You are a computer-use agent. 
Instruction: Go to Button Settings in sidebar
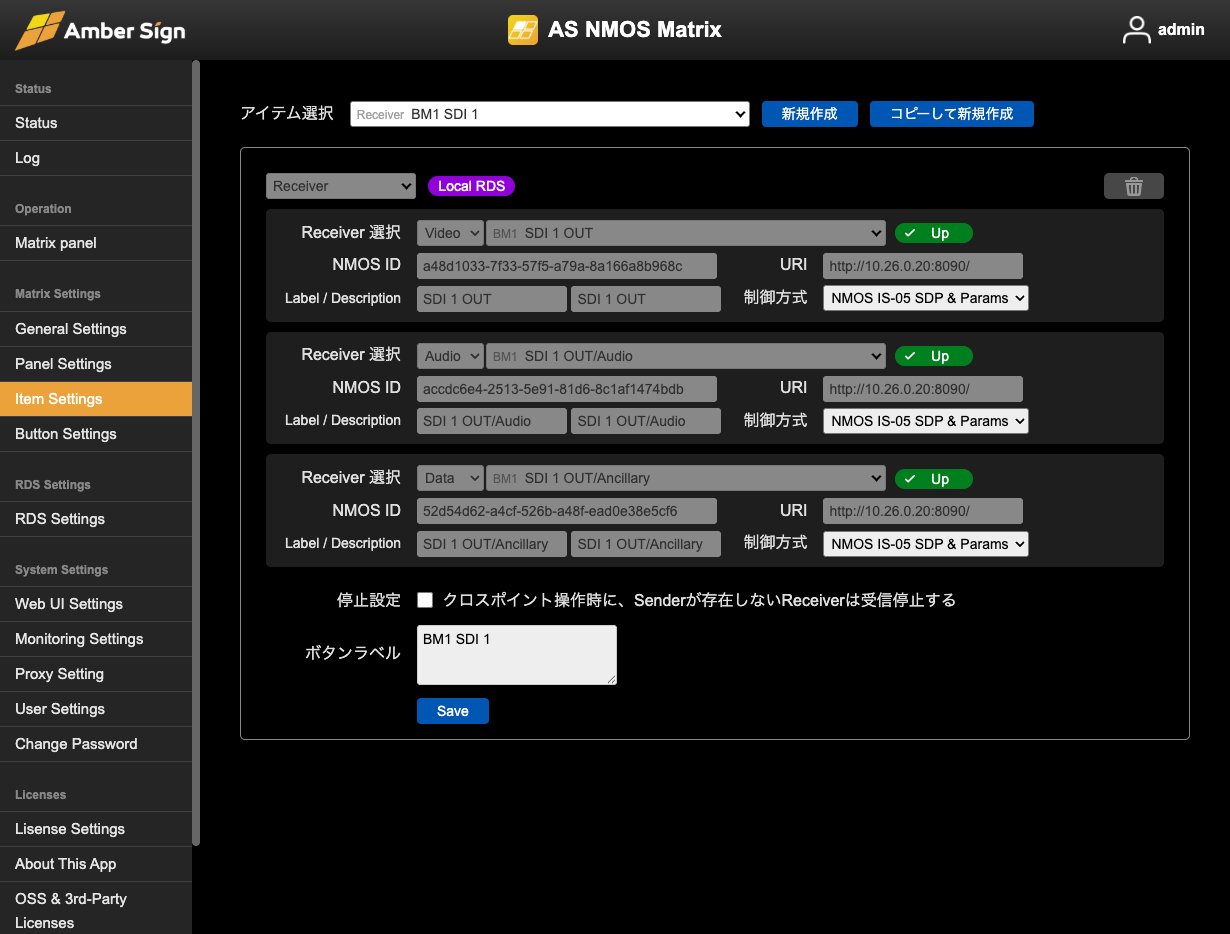click(x=66, y=434)
